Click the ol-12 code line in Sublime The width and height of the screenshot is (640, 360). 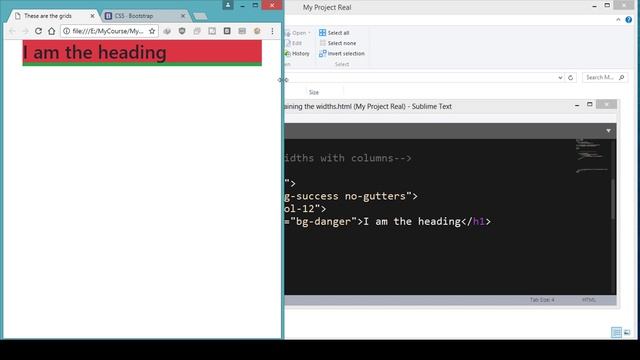pyautogui.click(x=305, y=209)
